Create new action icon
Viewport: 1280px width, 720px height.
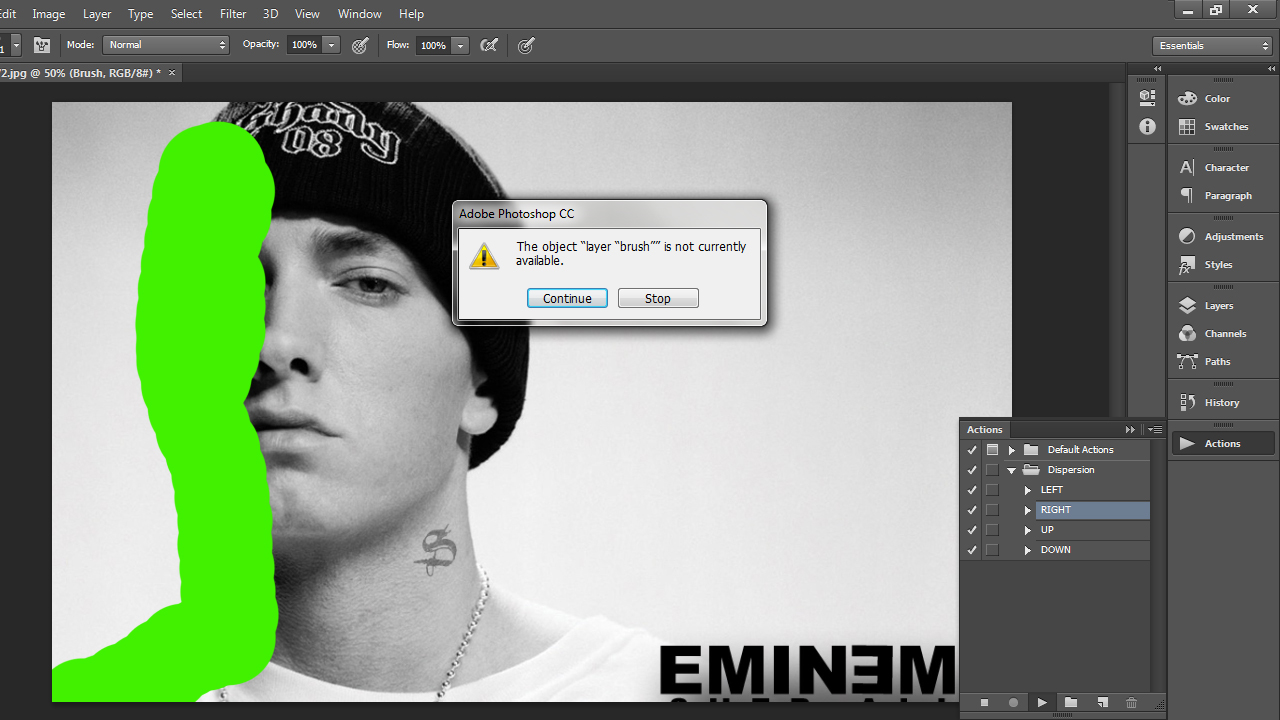pyautogui.click(x=1102, y=703)
